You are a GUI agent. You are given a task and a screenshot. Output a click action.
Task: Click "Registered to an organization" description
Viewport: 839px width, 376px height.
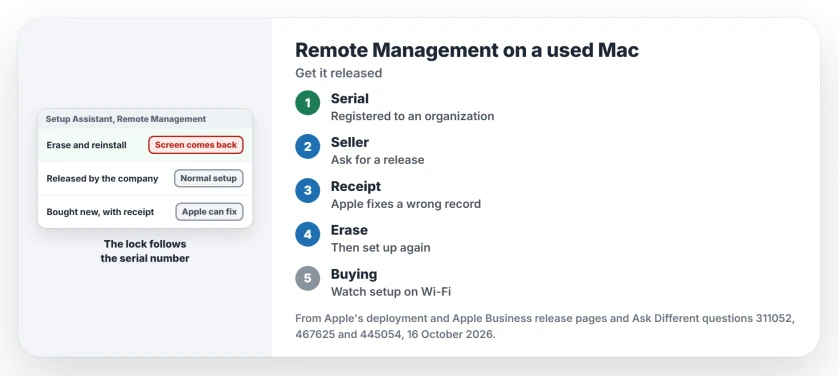coord(413,116)
